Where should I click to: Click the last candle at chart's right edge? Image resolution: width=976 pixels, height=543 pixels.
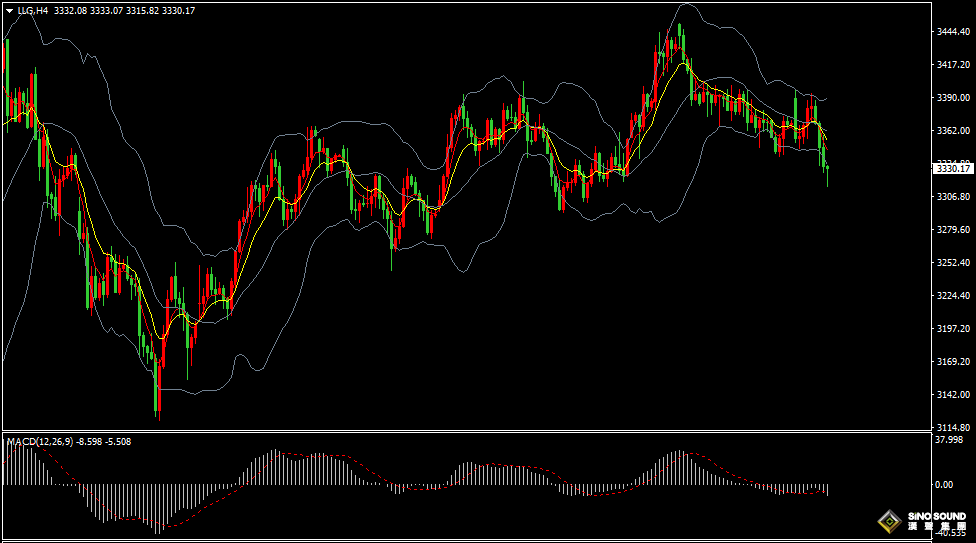coord(827,170)
